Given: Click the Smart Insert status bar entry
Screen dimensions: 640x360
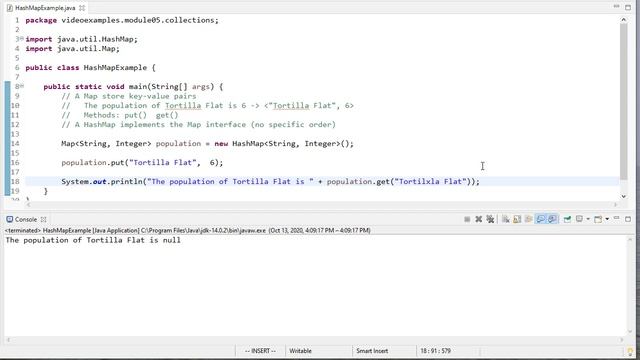Looking at the screenshot, I should point(372,351).
